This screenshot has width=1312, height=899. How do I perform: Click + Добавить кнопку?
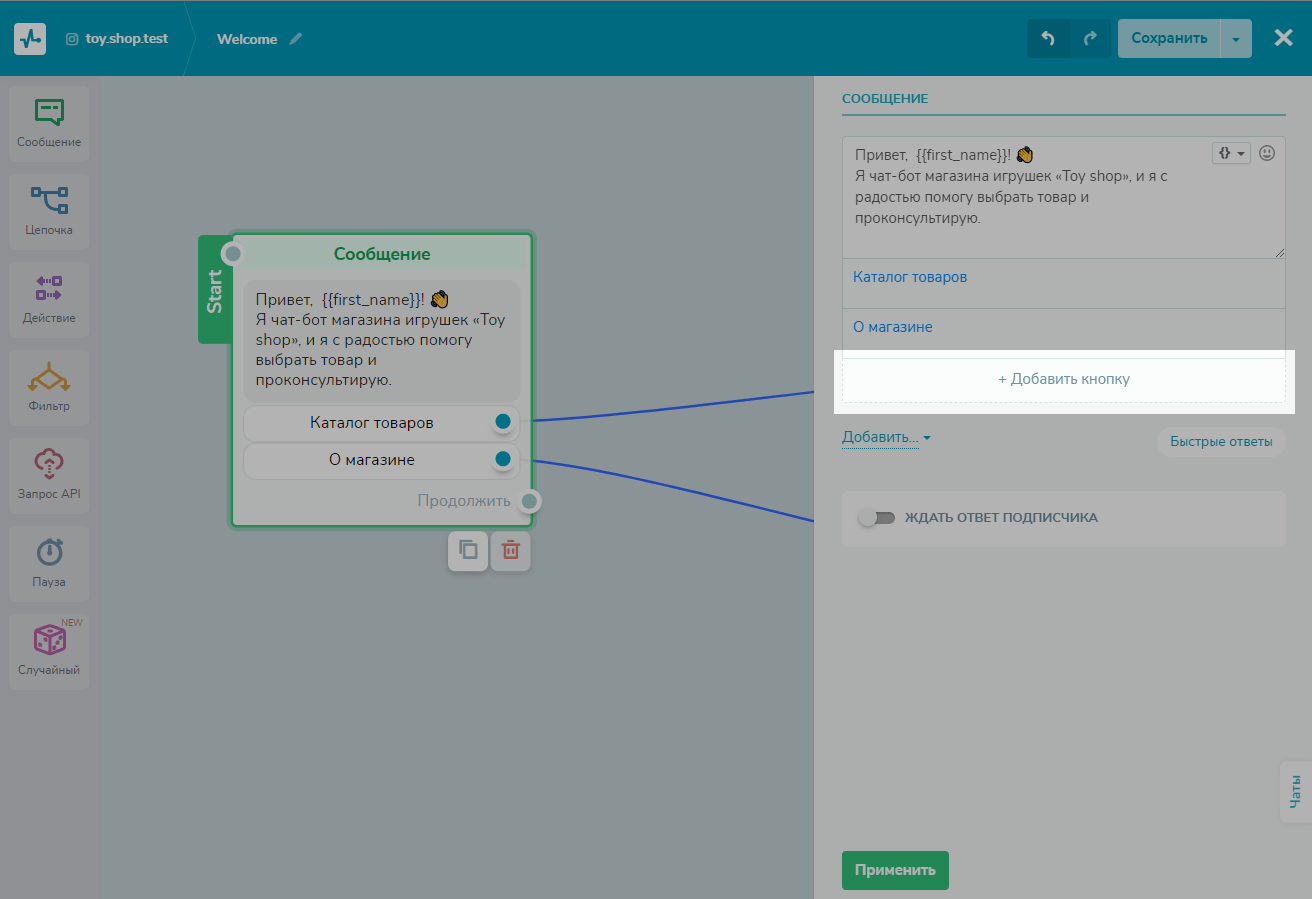coord(1064,380)
